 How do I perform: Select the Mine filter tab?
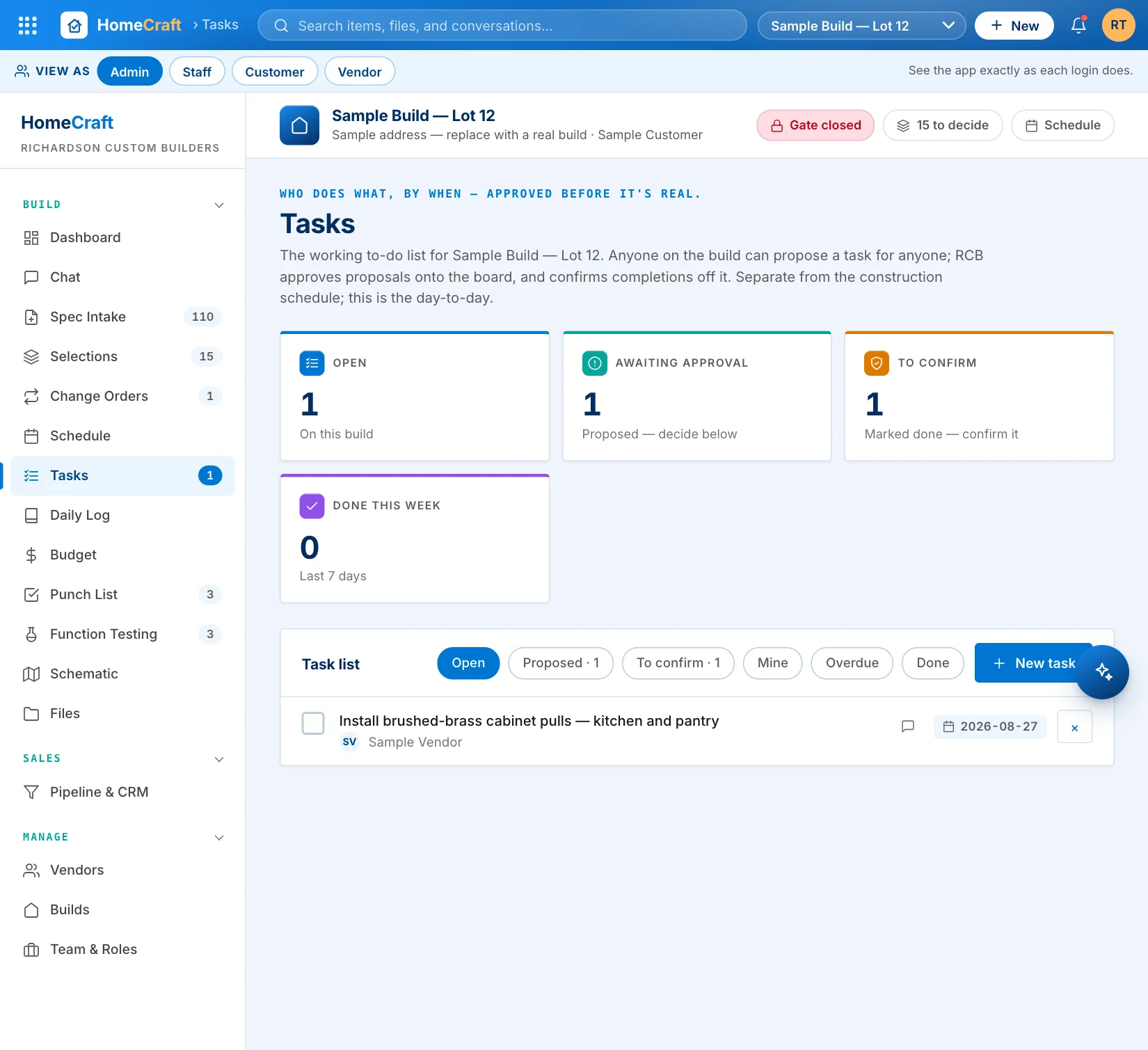point(772,663)
